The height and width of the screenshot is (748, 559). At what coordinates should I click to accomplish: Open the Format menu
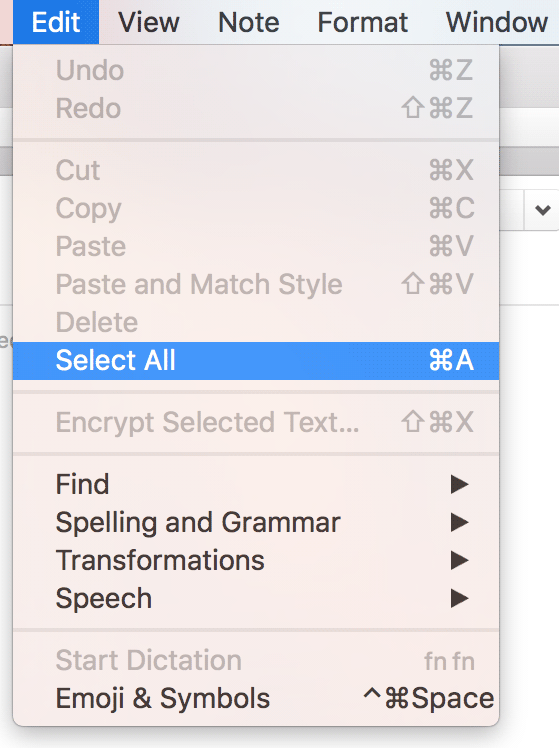tap(362, 22)
